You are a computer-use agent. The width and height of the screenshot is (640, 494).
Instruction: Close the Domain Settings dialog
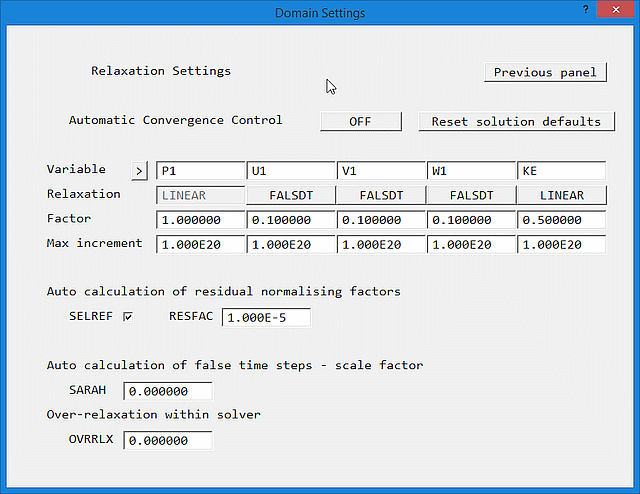pyautogui.click(x=616, y=10)
